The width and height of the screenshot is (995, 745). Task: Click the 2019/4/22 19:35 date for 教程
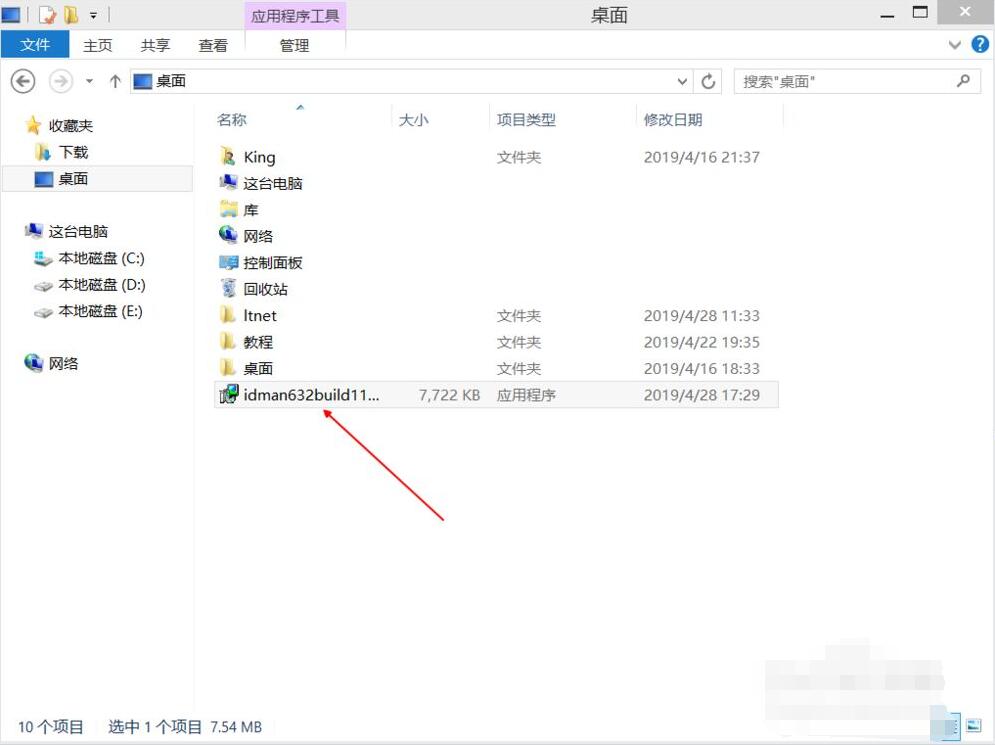click(702, 342)
